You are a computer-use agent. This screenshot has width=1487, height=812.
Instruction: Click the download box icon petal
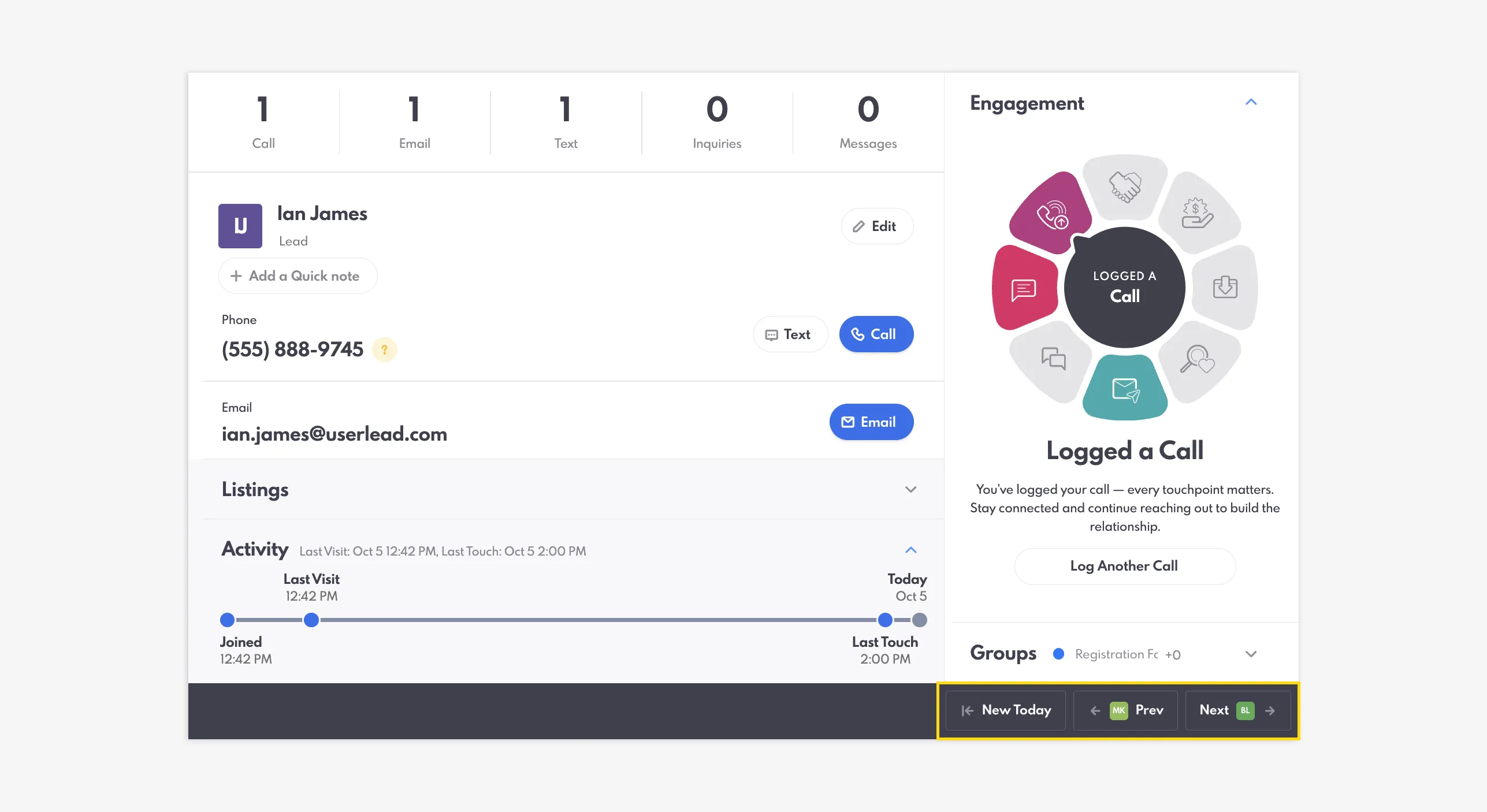pyautogui.click(x=1225, y=287)
